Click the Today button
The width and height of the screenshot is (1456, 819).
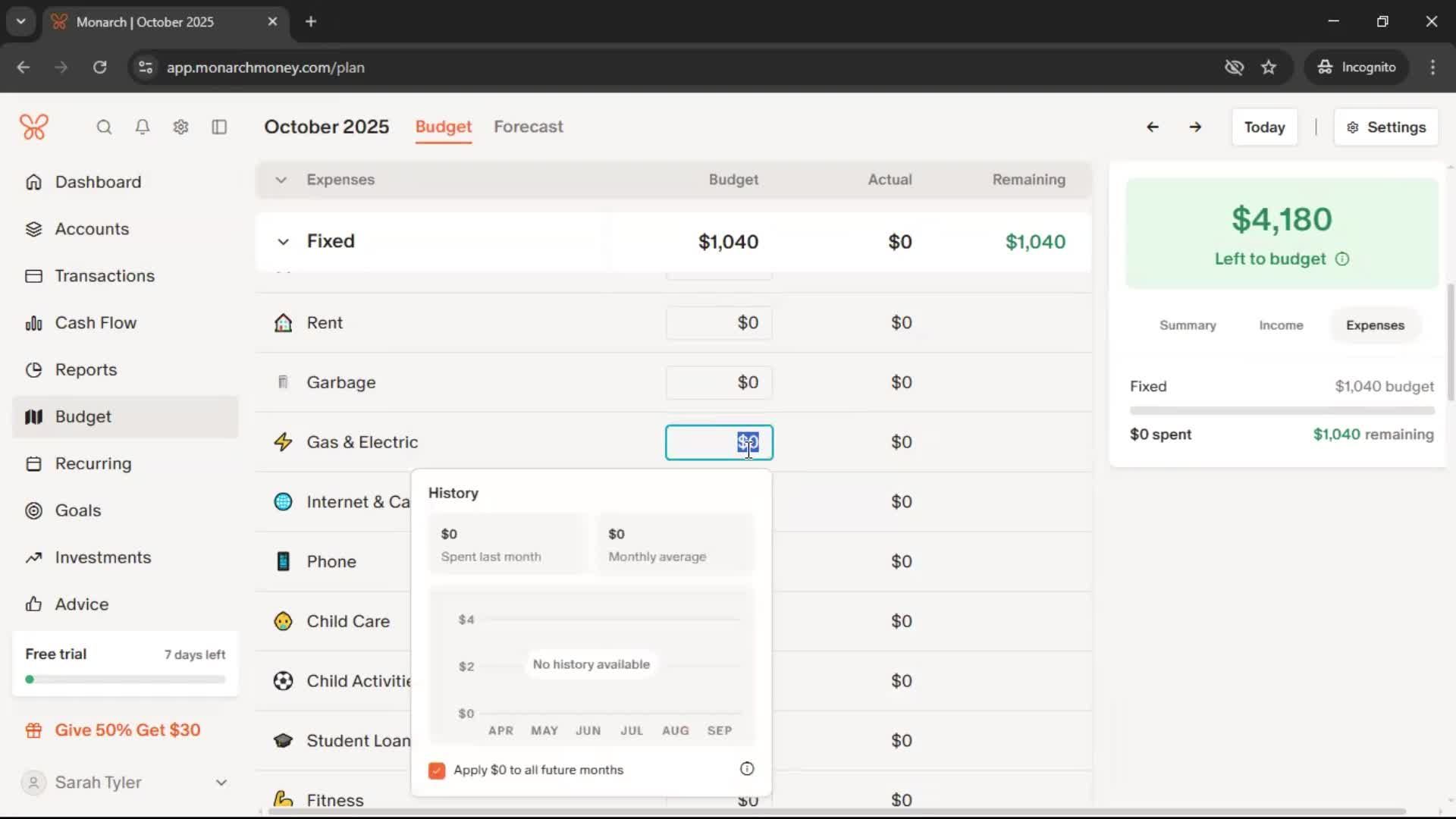coord(1264,127)
